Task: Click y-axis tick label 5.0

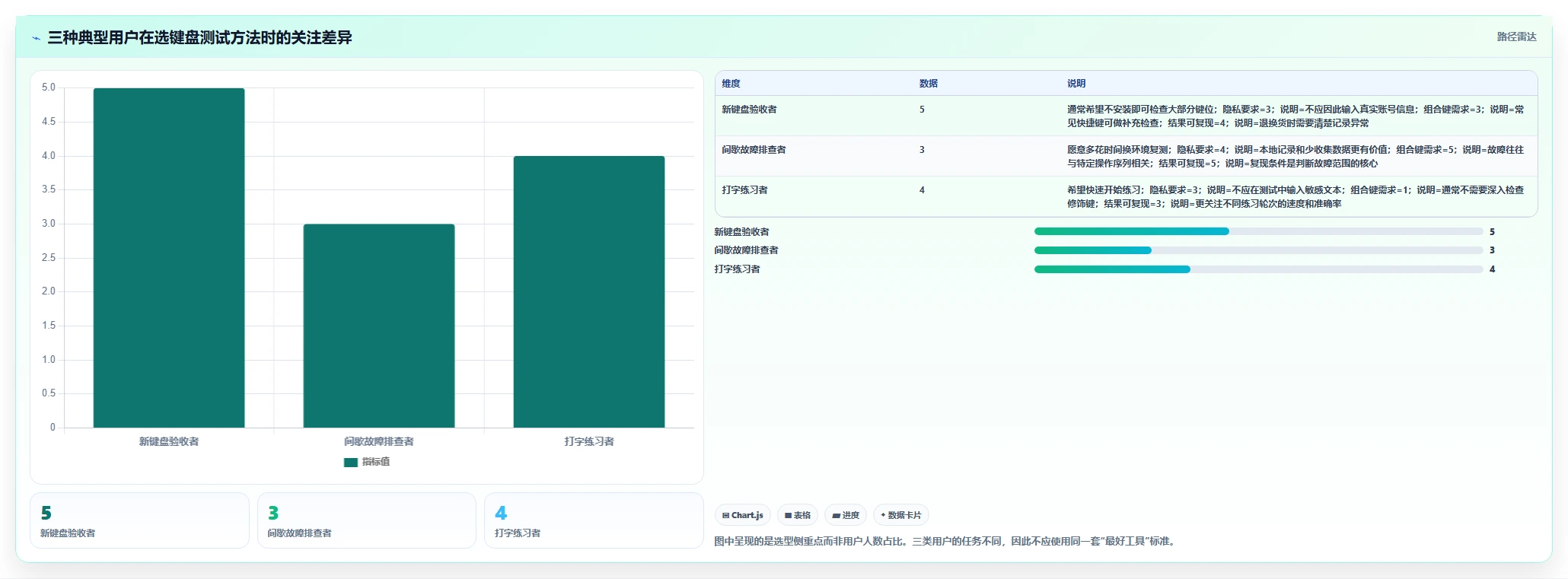Action: (49, 87)
